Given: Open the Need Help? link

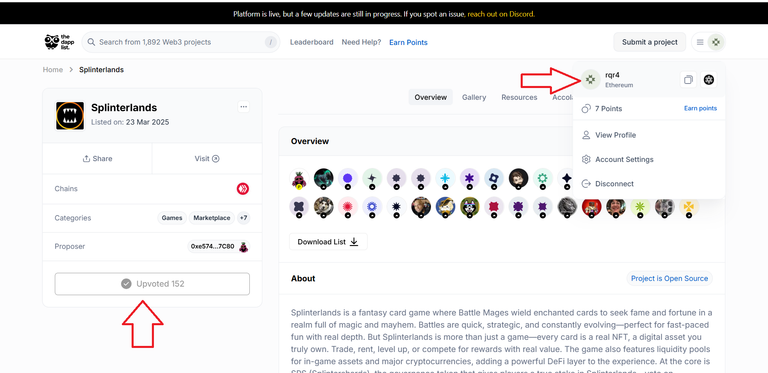Looking at the screenshot, I should point(361,42).
